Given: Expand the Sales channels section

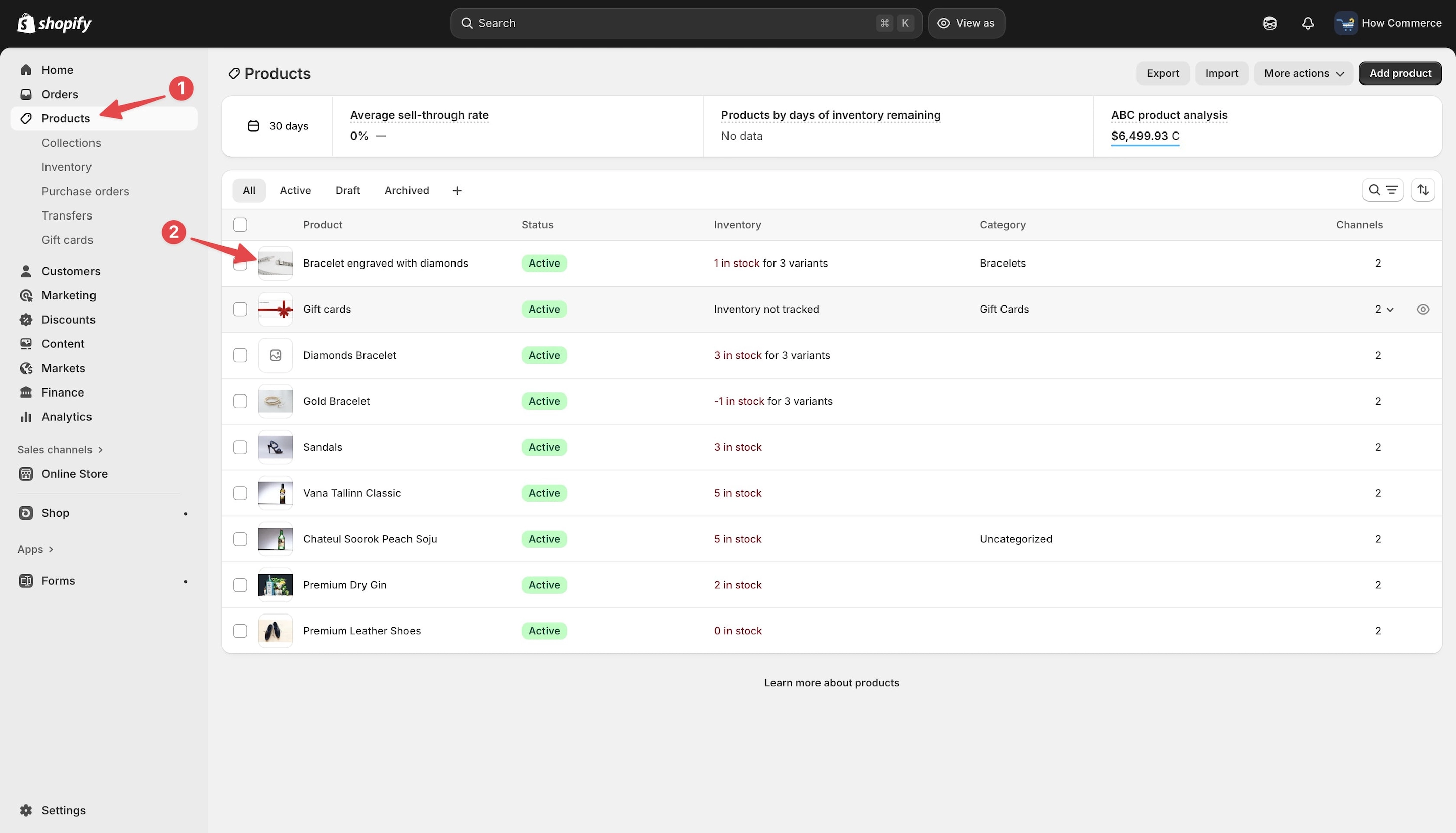Looking at the screenshot, I should point(60,450).
